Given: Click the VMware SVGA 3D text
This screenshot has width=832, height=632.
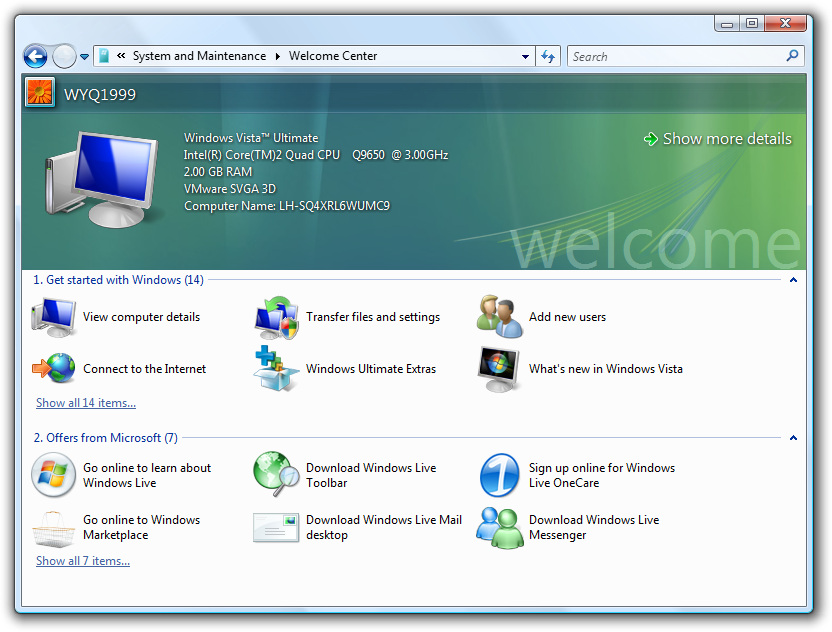Looking at the screenshot, I should (230, 189).
